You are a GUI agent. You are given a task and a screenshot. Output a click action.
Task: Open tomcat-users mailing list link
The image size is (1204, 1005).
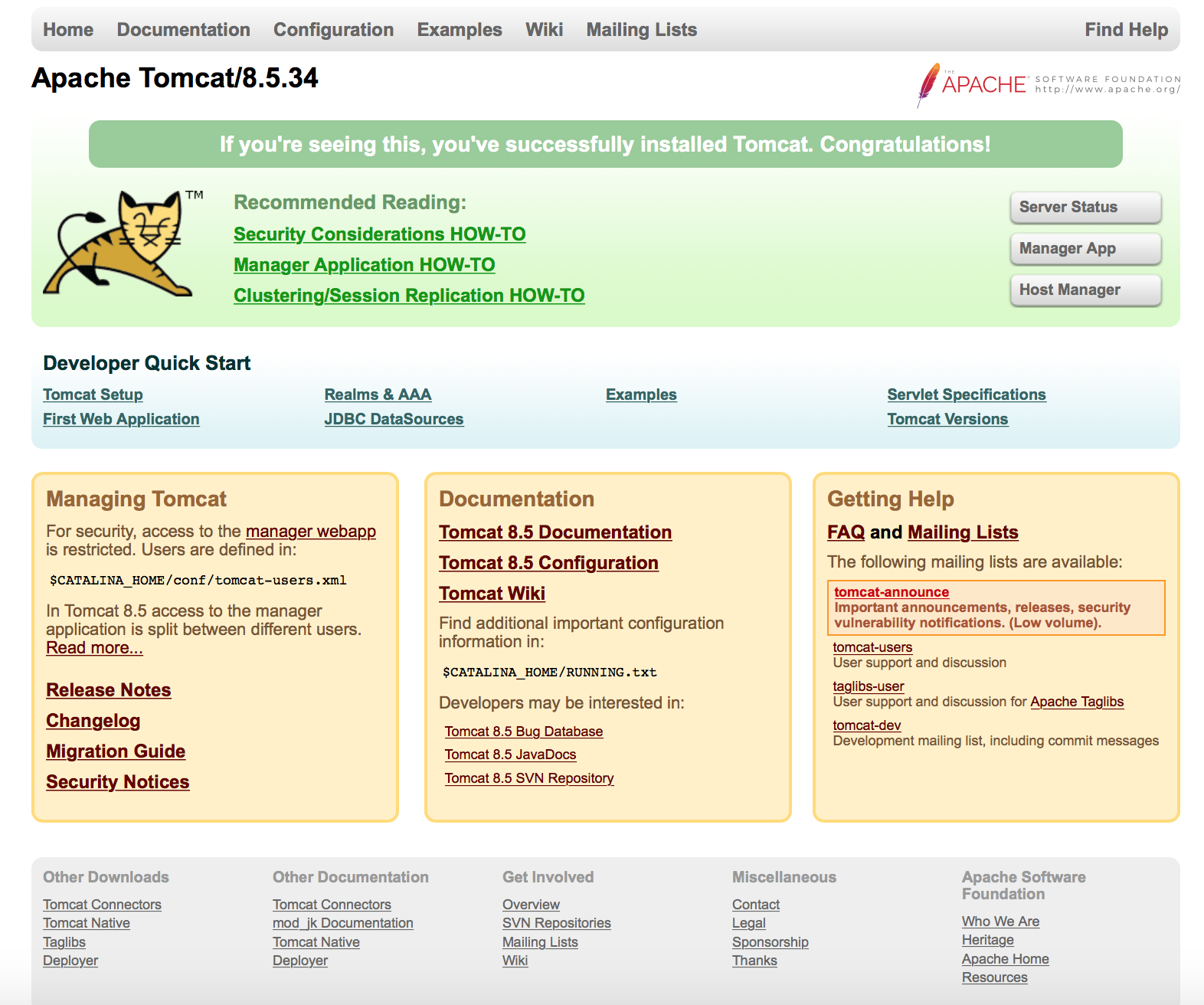click(872, 647)
